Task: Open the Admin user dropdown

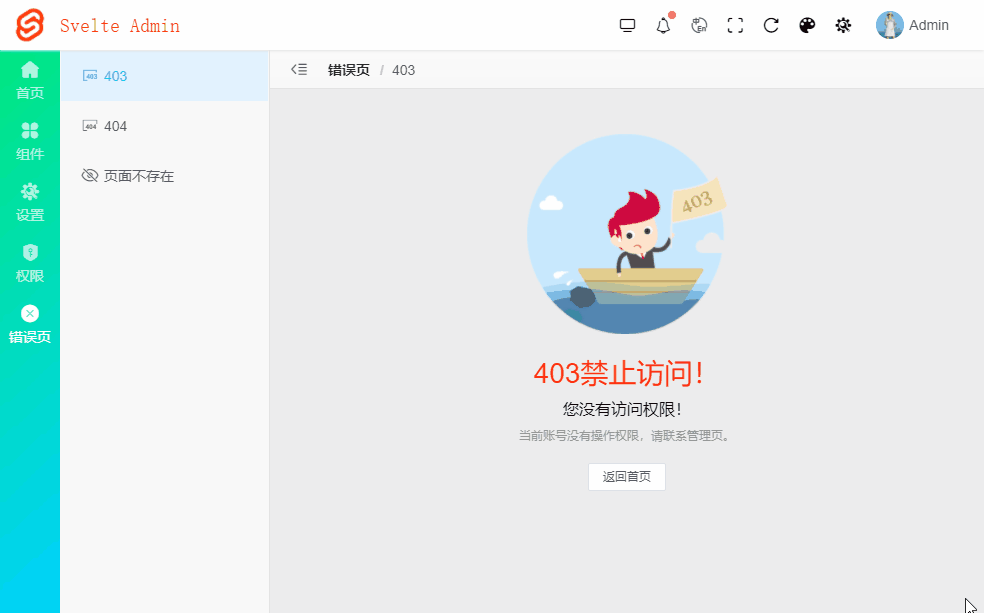Action: 913,25
